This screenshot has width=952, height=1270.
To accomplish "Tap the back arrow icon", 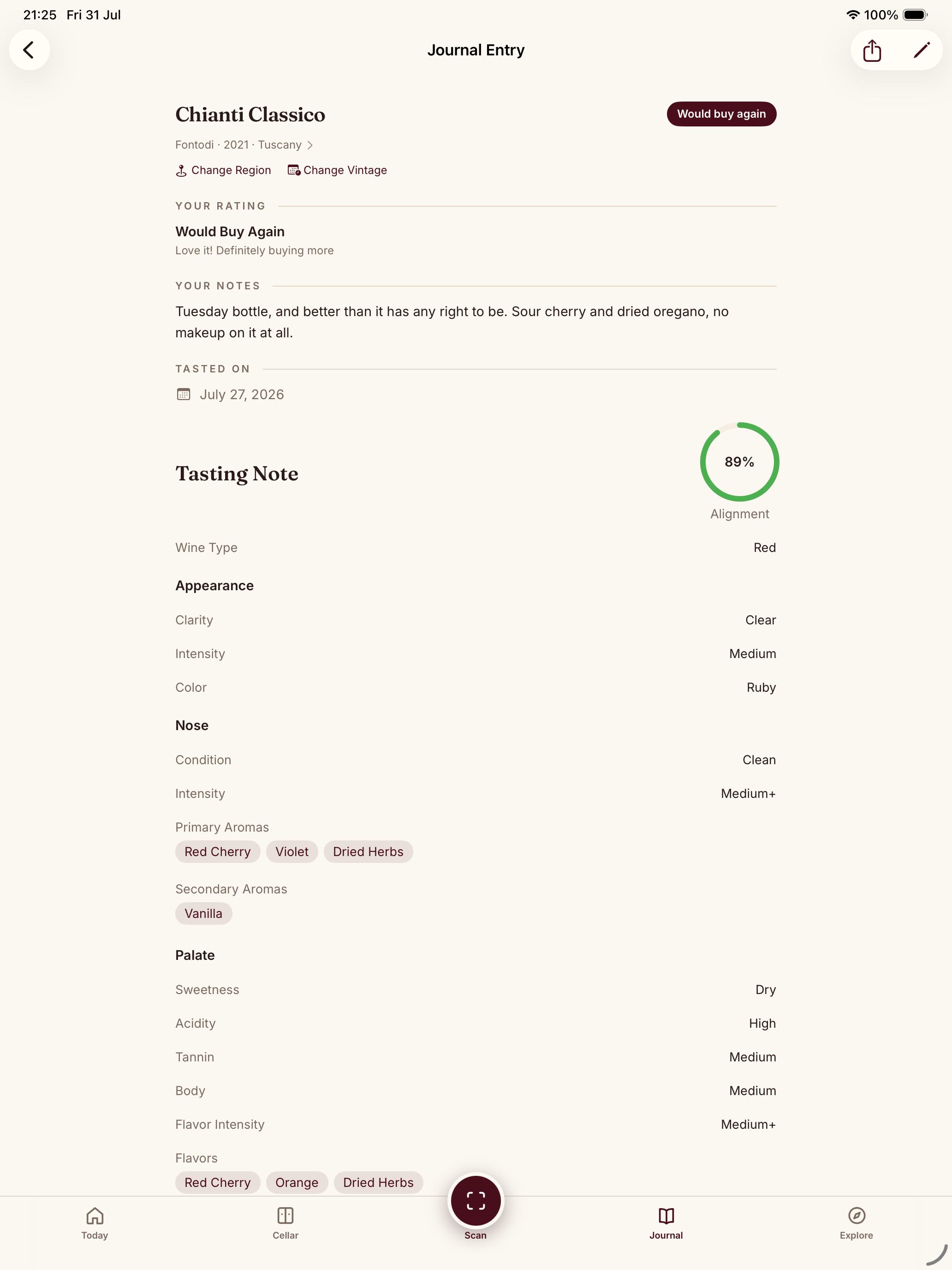I will (29, 50).
